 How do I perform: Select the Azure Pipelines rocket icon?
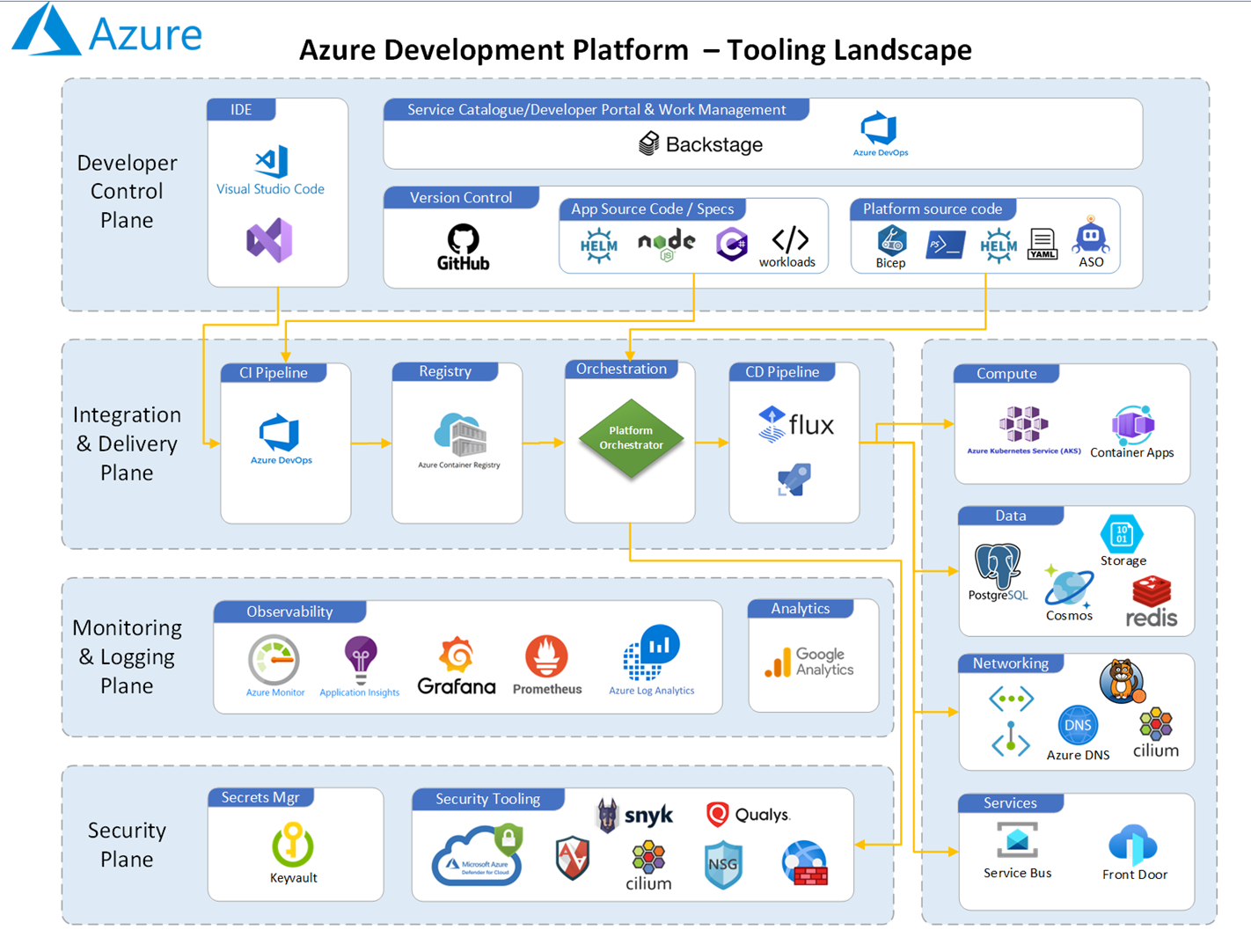tap(794, 480)
